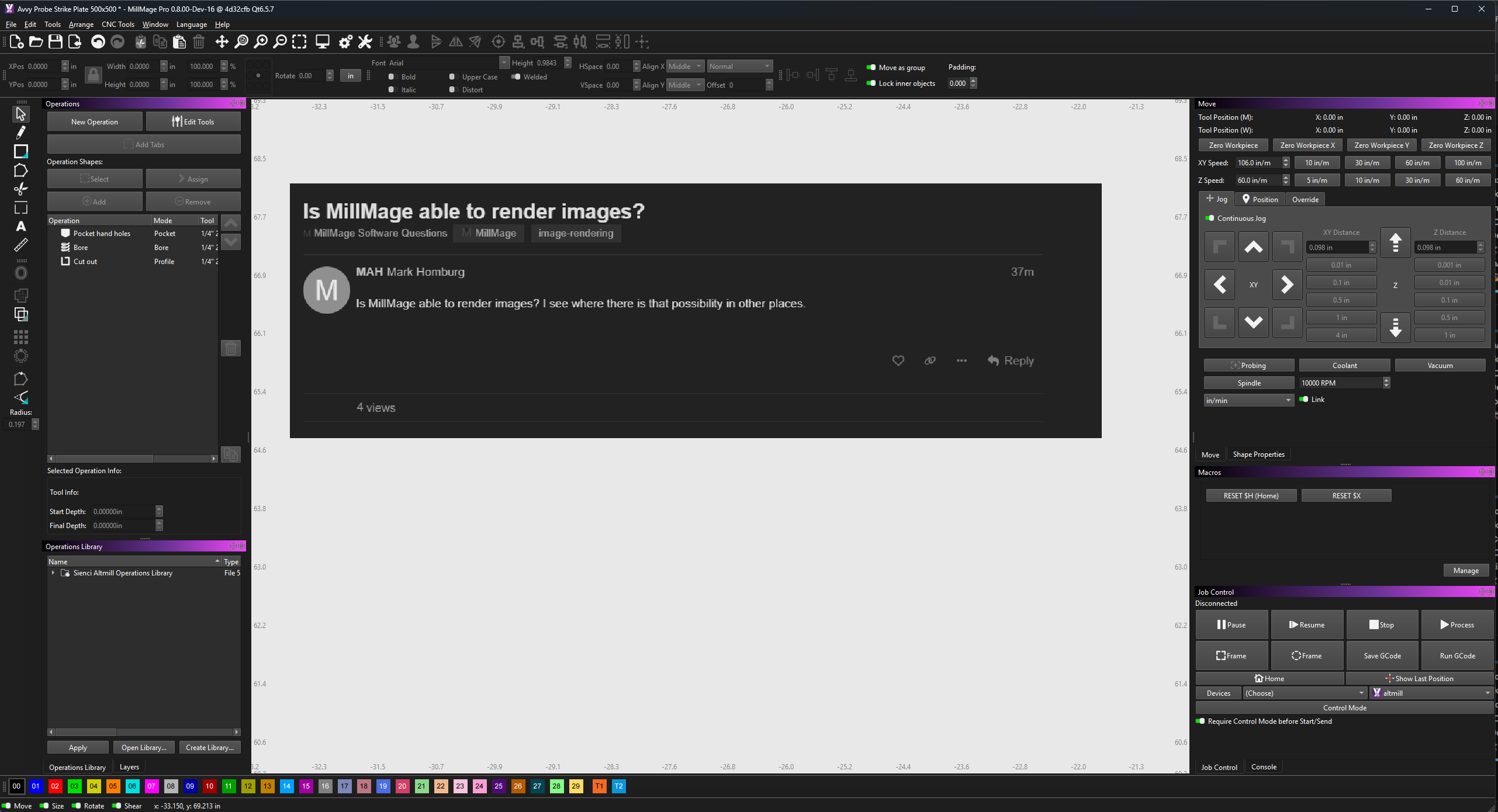Switch to the Console tab
Image resolution: width=1498 pixels, height=812 pixels.
tap(1264, 766)
